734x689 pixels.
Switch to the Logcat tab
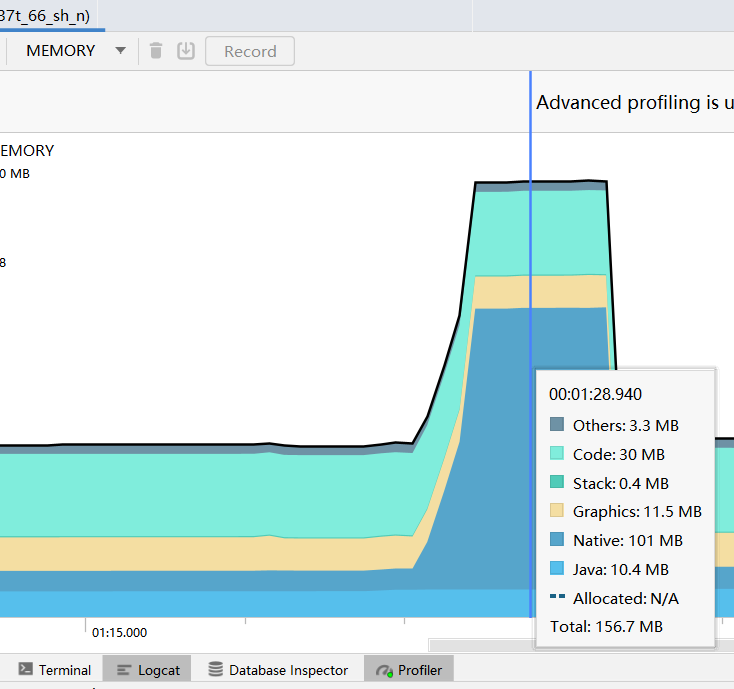pos(147,670)
